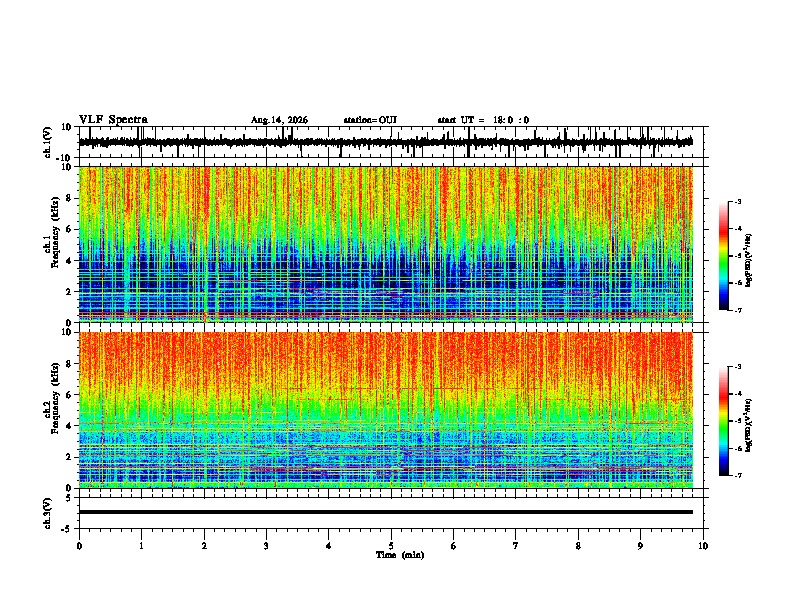This screenshot has height=612, width=792.
Task: Click the "VLF Spectra" plot title
Action: point(113,120)
